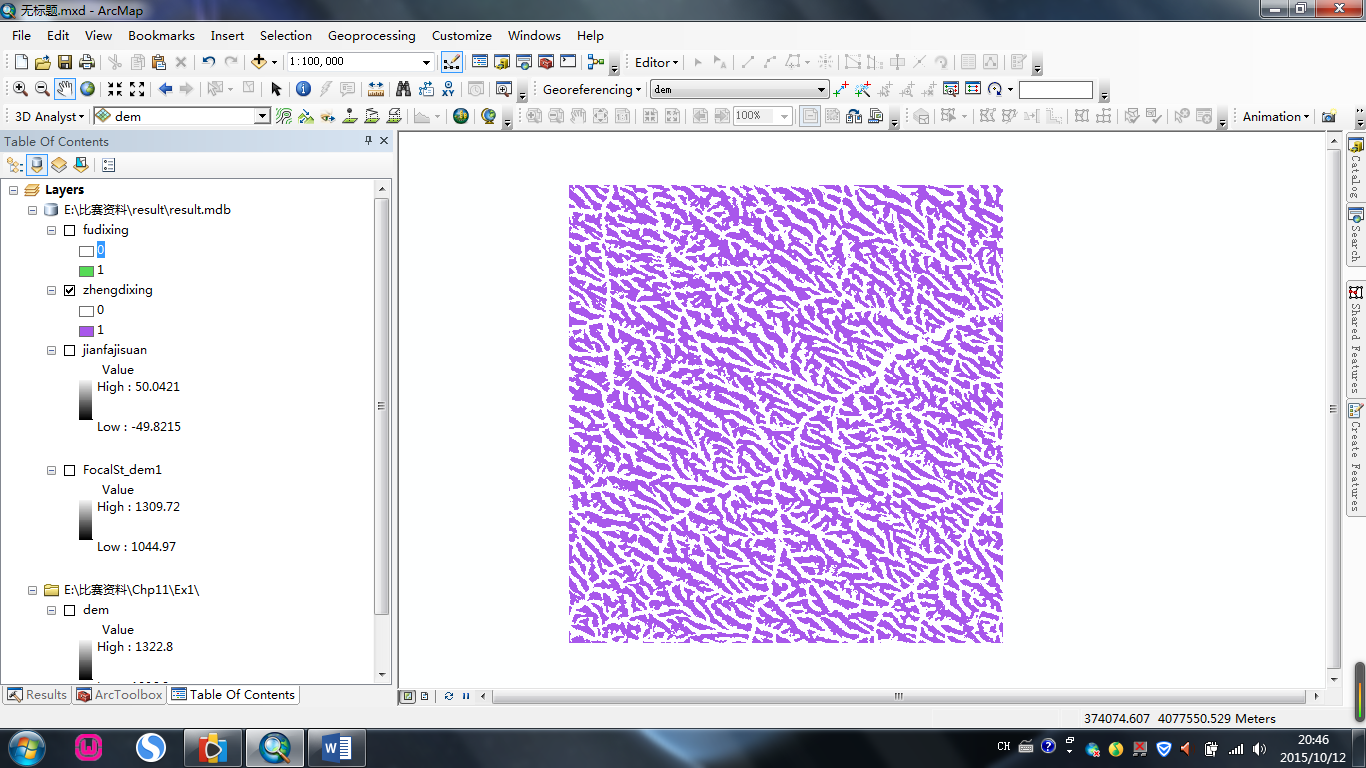
Task: Click the New Map File icon
Action: click(x=21, y=62)
